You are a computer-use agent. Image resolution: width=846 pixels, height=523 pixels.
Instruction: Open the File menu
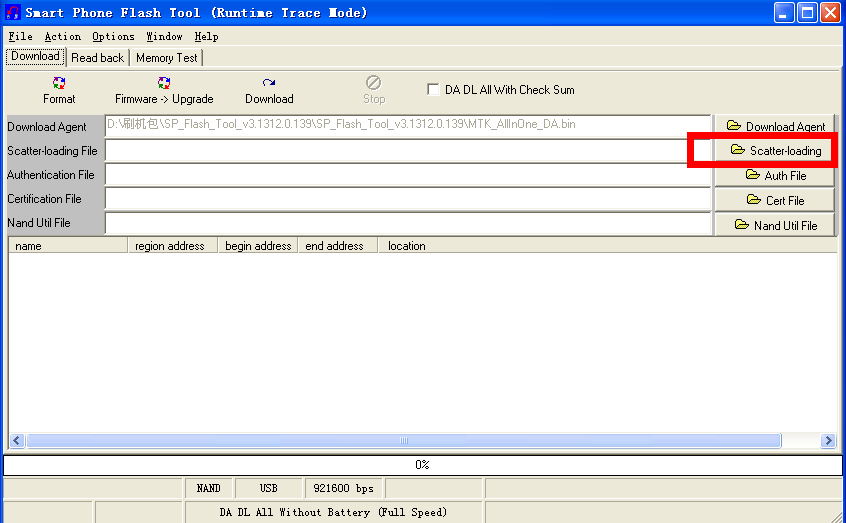click(21, 37)
